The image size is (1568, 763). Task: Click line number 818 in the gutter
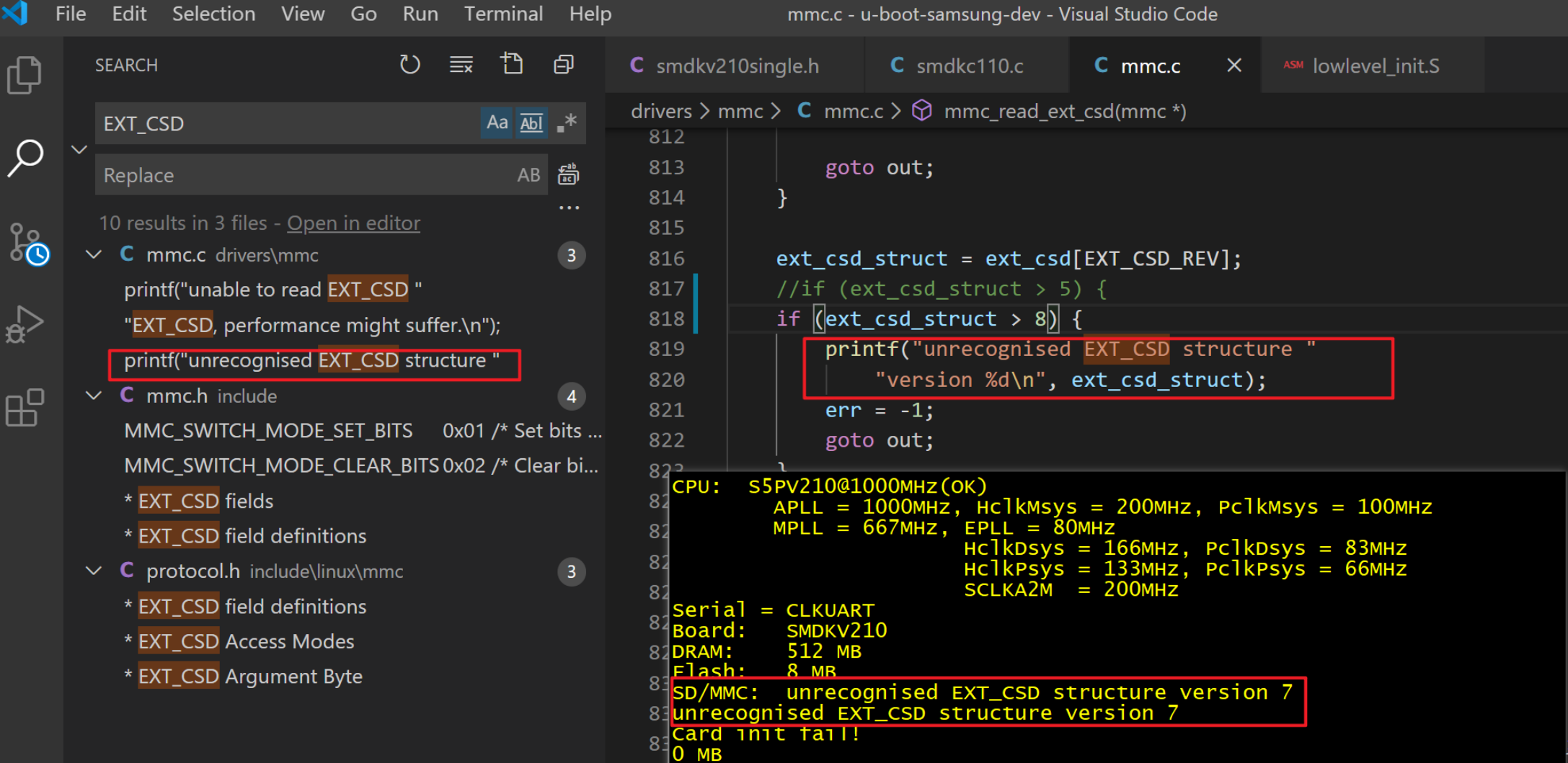click(666, 318)
